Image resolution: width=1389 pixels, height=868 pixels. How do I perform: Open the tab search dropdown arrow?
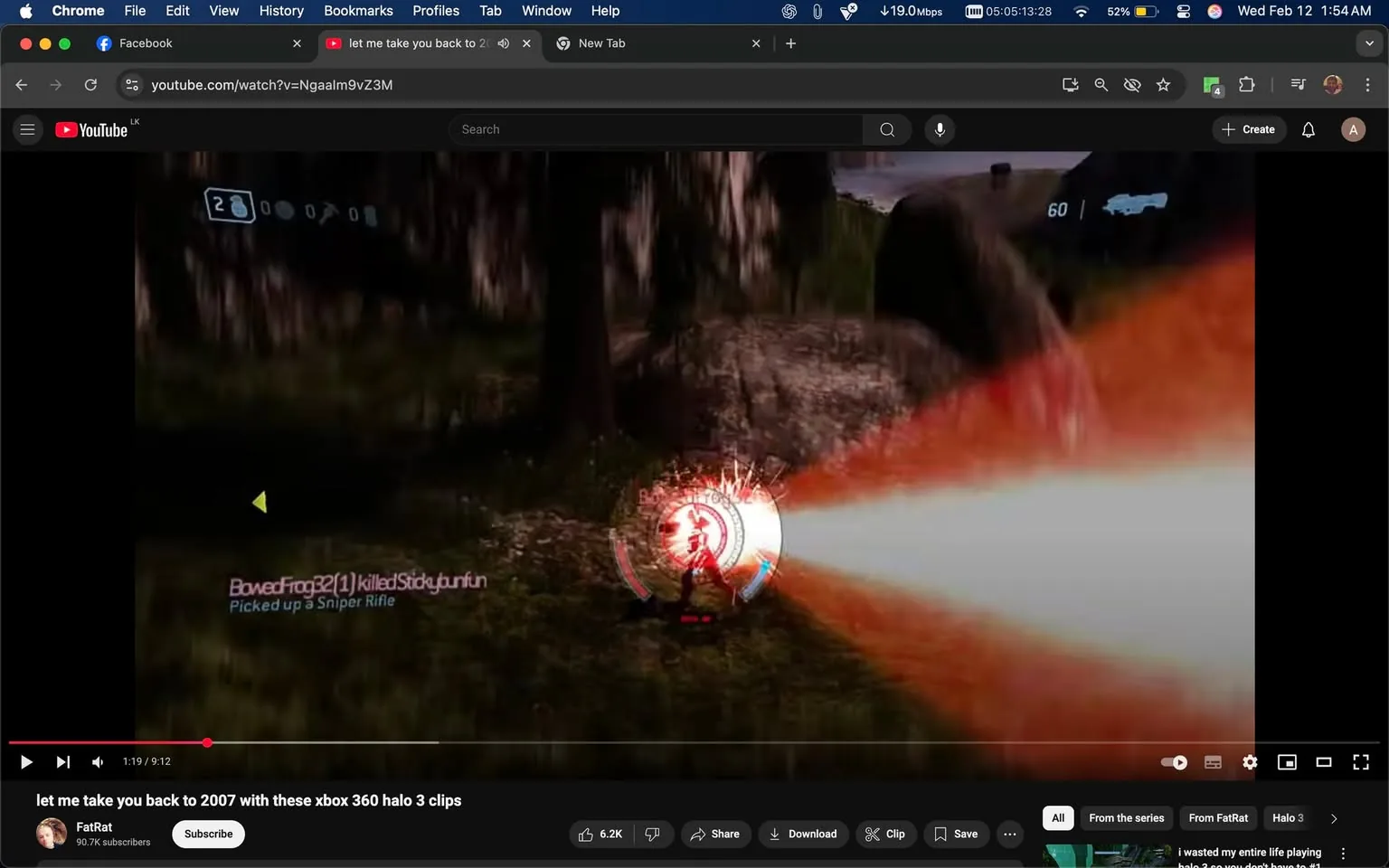pyautogui.click(x=1371, y=42)
